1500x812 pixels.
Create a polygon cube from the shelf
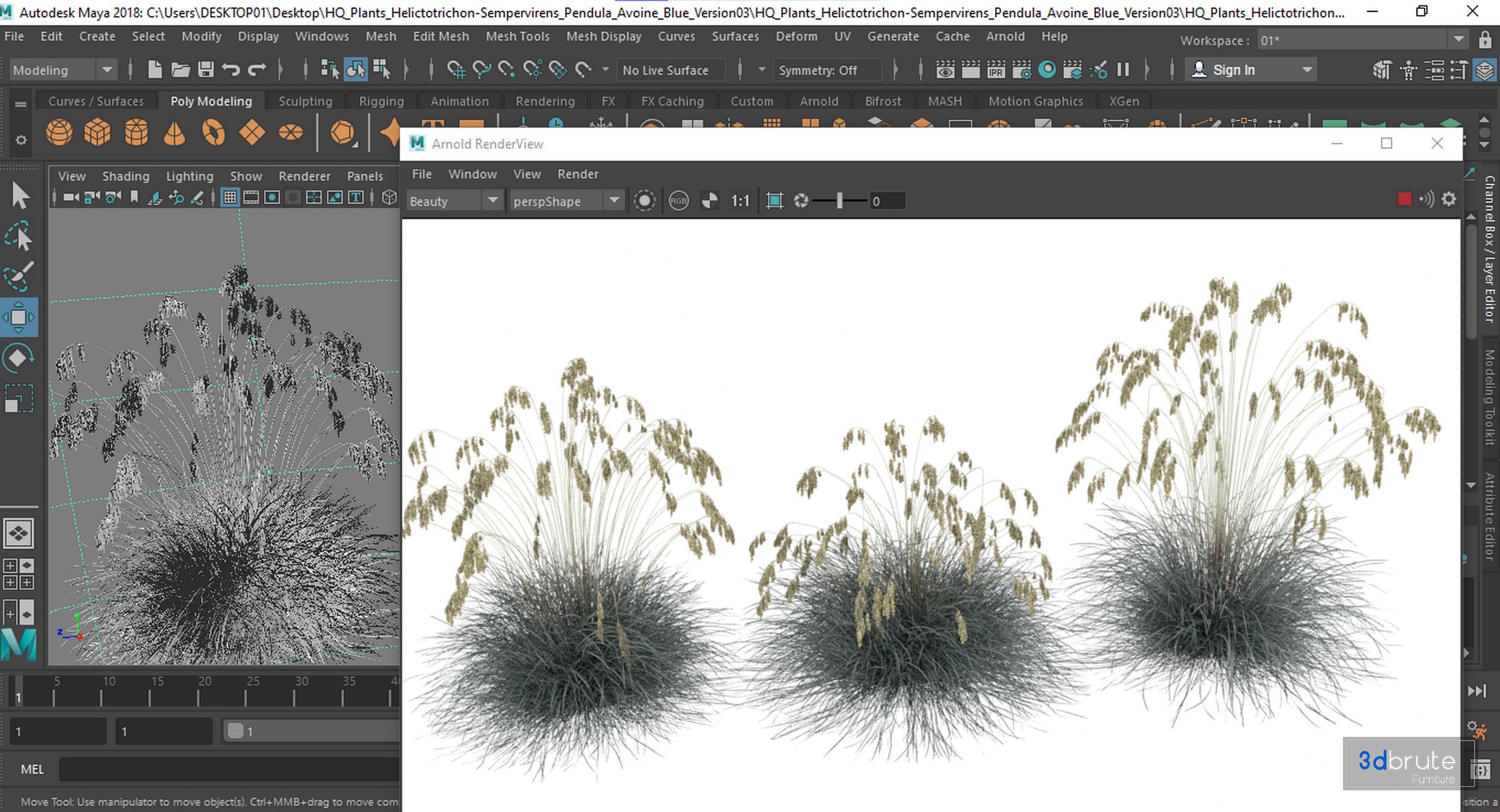pos(97,132)
